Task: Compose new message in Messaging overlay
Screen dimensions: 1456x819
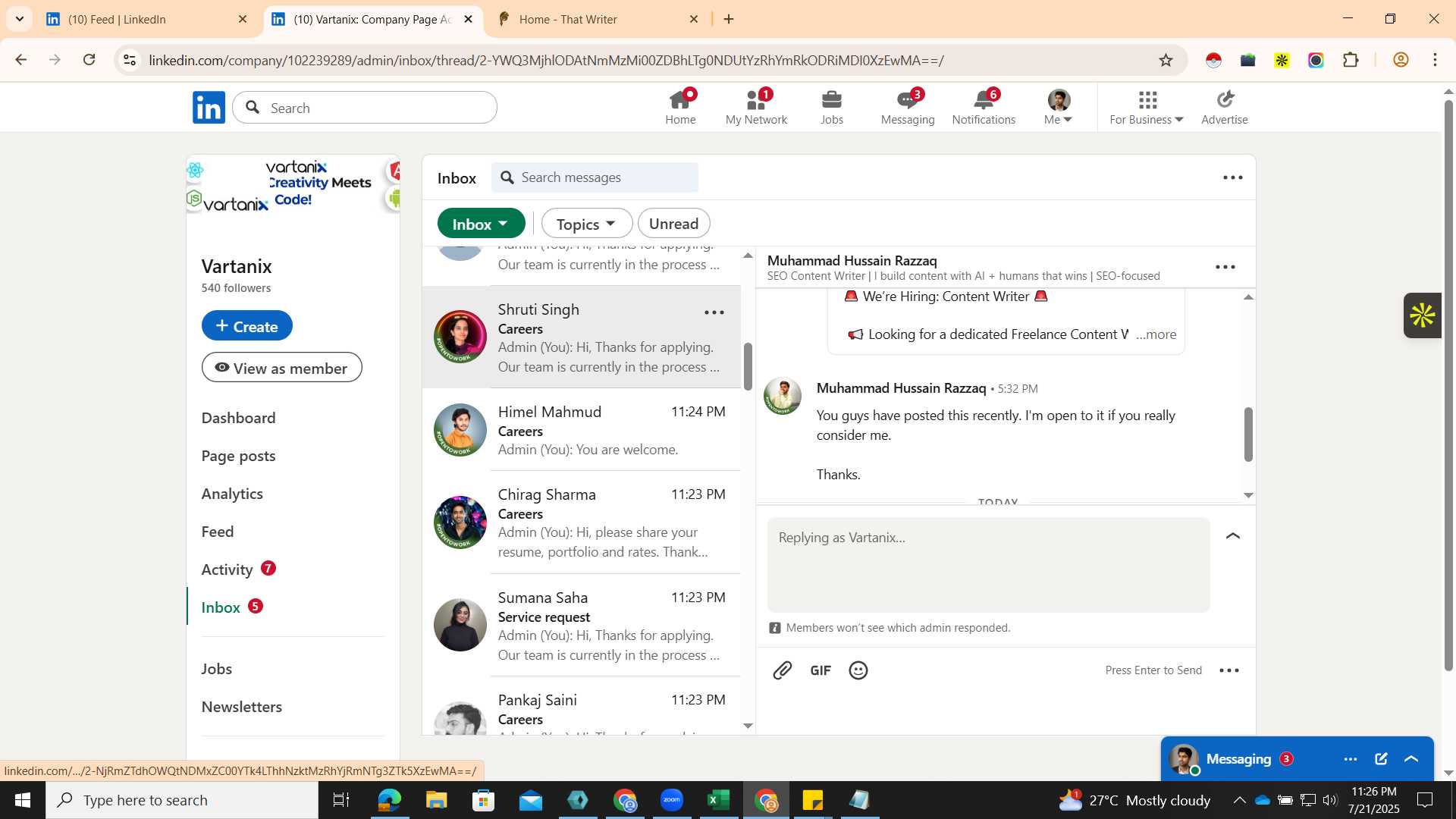Action: click(x=1381, y=759)
